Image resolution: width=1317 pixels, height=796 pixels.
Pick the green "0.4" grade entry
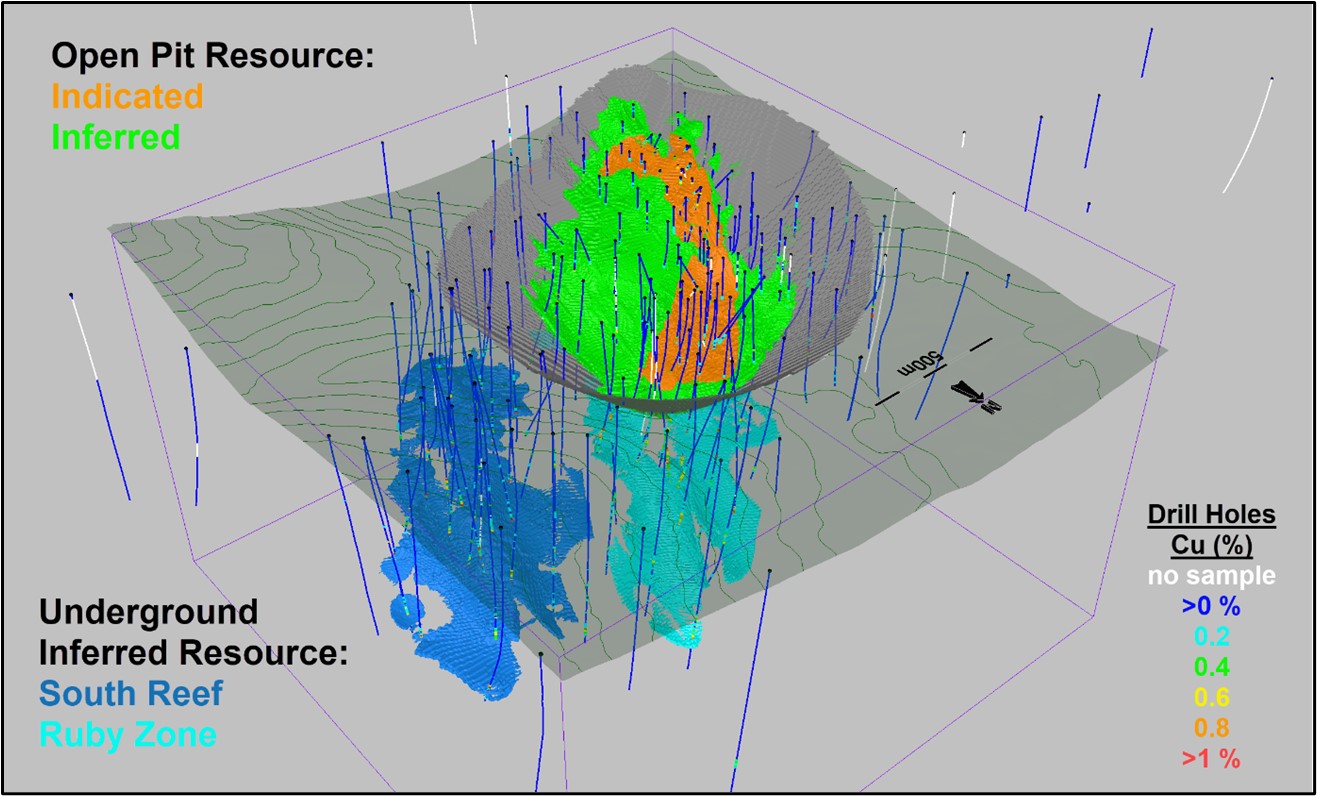(x=1211, y=667)
